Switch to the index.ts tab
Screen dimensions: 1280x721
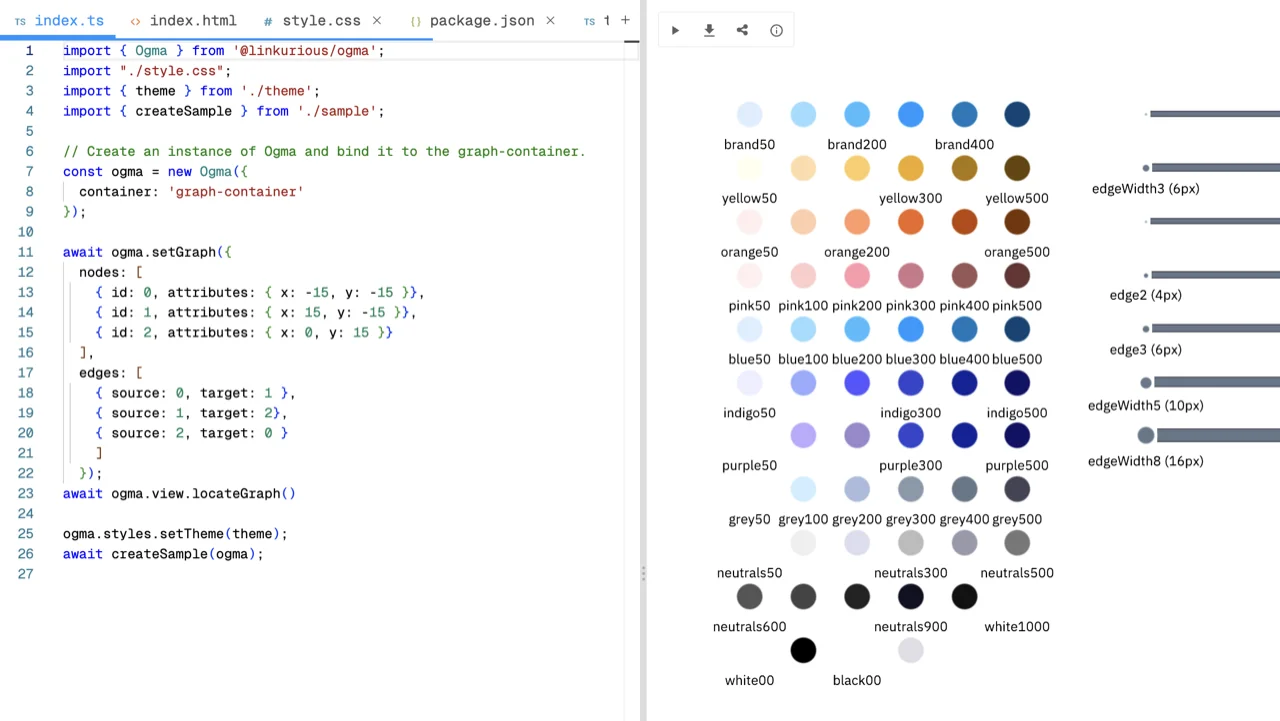click(x=59, y=20)
